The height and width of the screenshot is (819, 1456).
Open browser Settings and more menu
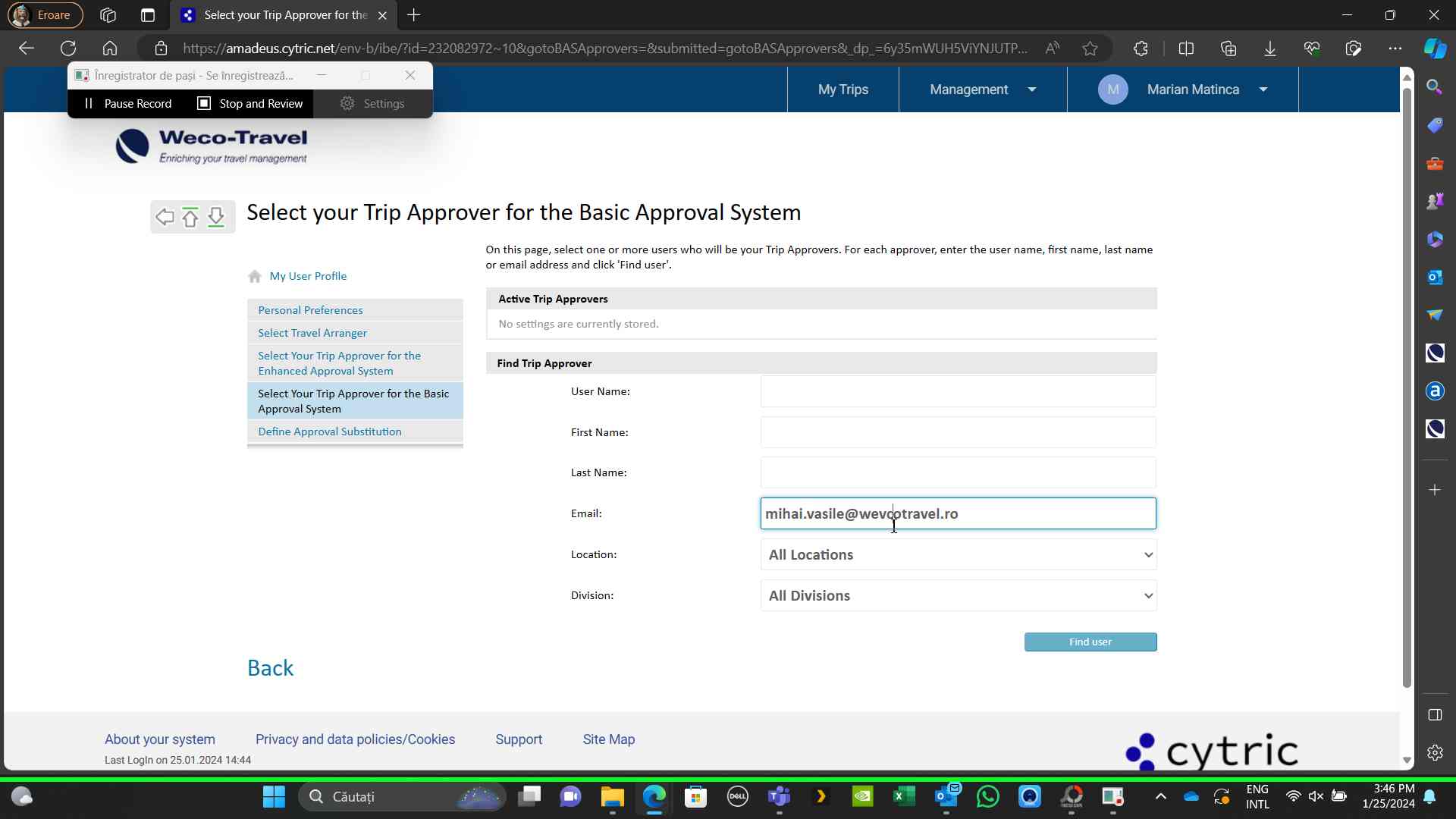coord(1395,49)
